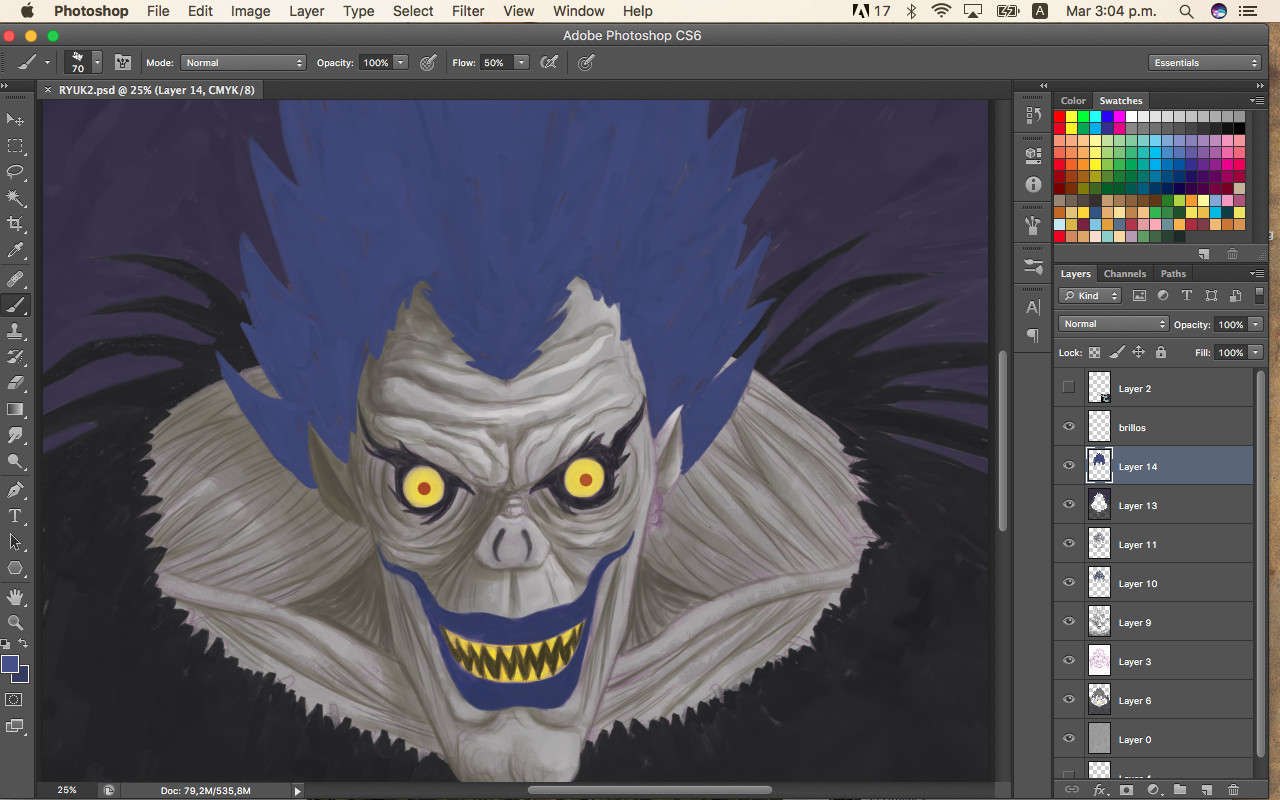
Task: Click the foreground color swatch
Action: 10,664
